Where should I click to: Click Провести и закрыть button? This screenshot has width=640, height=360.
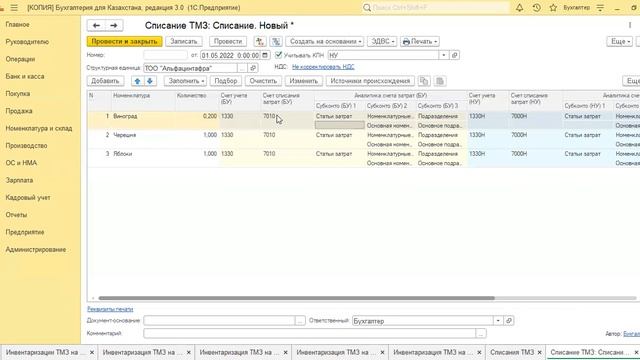click(x=124, y=42)
